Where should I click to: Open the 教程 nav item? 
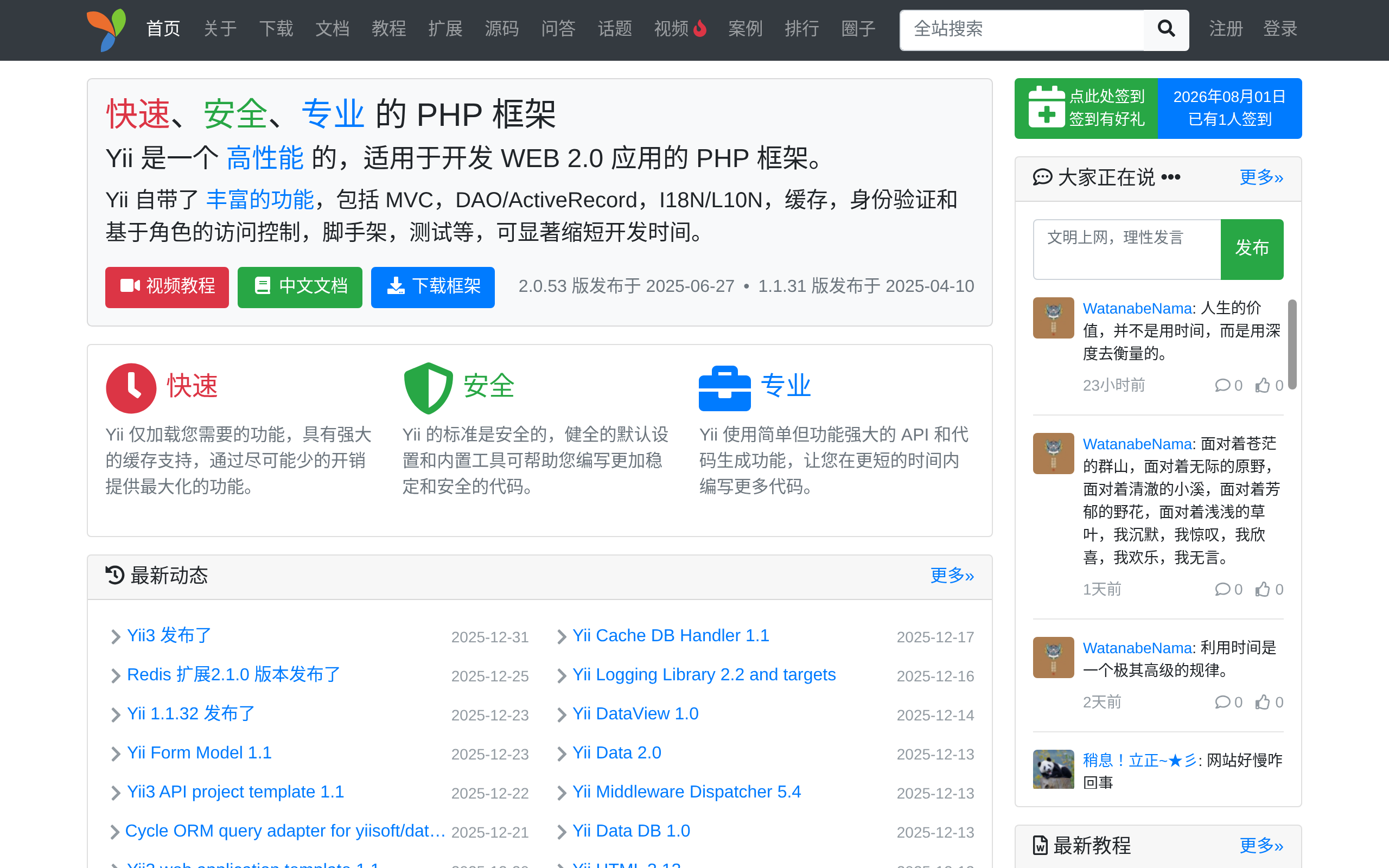(388, 29)
